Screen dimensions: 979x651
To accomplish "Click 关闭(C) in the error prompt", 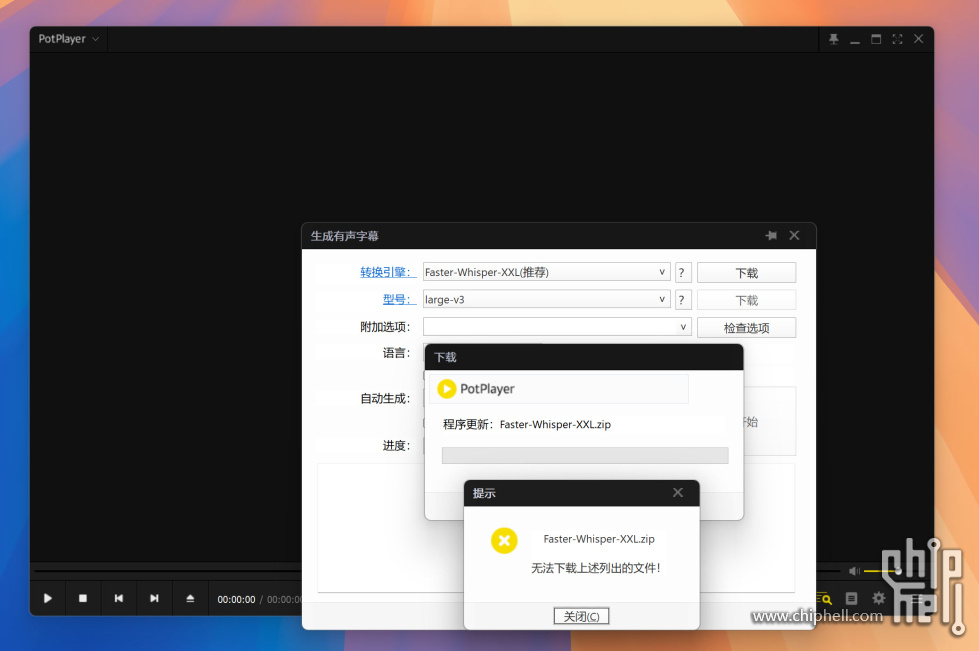I will point(581,616).
